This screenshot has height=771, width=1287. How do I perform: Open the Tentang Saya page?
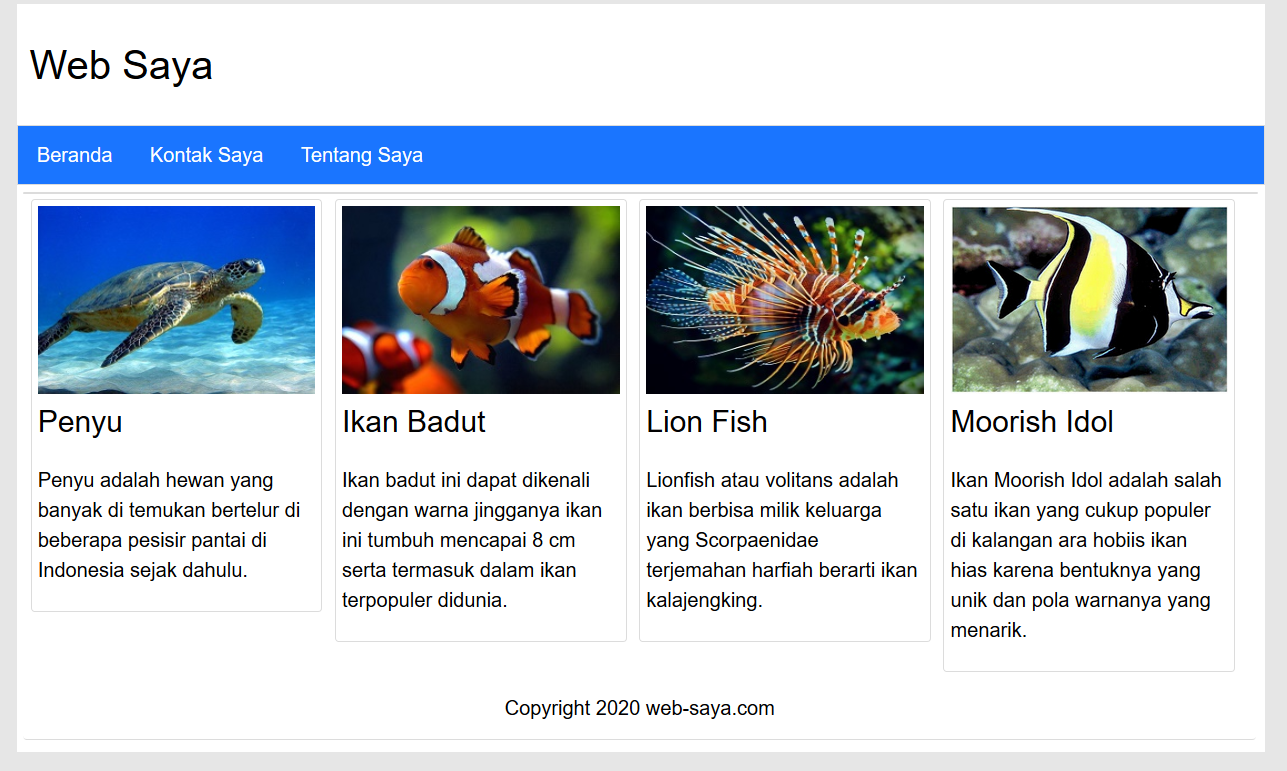tap(362, 155)
